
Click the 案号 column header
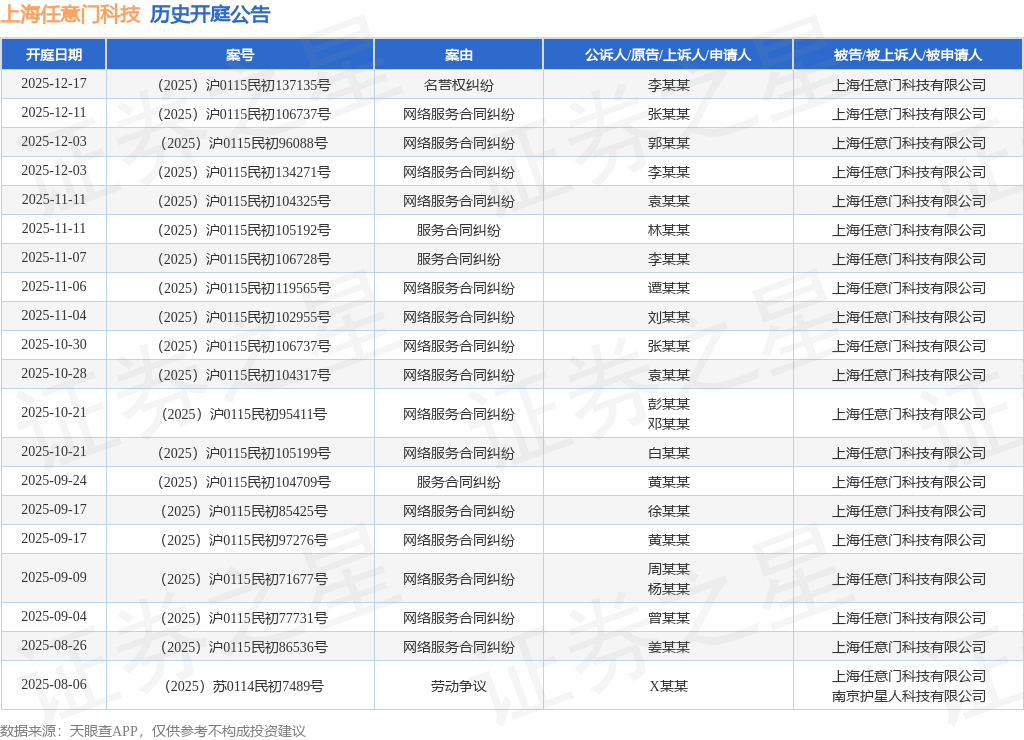pyautogui.click(x=240, y=55)
